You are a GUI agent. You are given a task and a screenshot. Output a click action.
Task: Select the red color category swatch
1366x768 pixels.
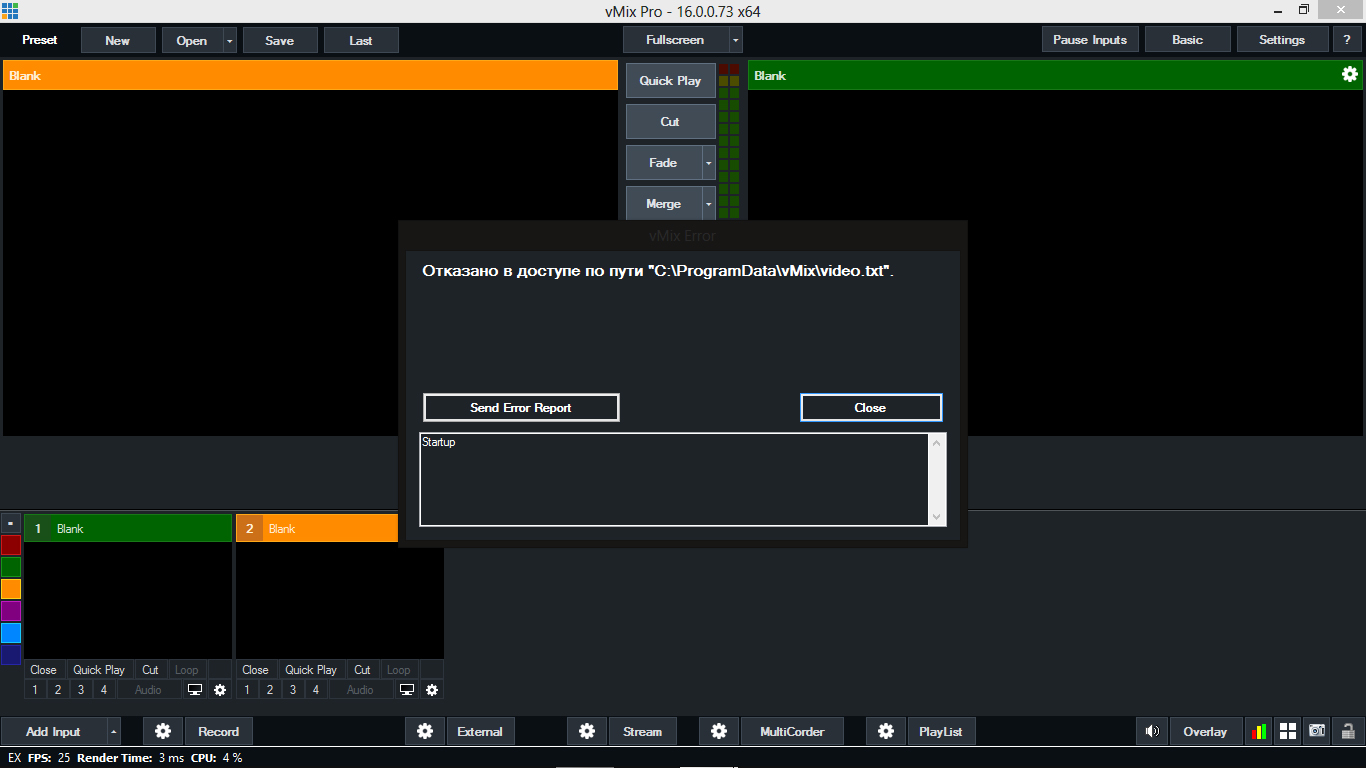click(11, 545)
